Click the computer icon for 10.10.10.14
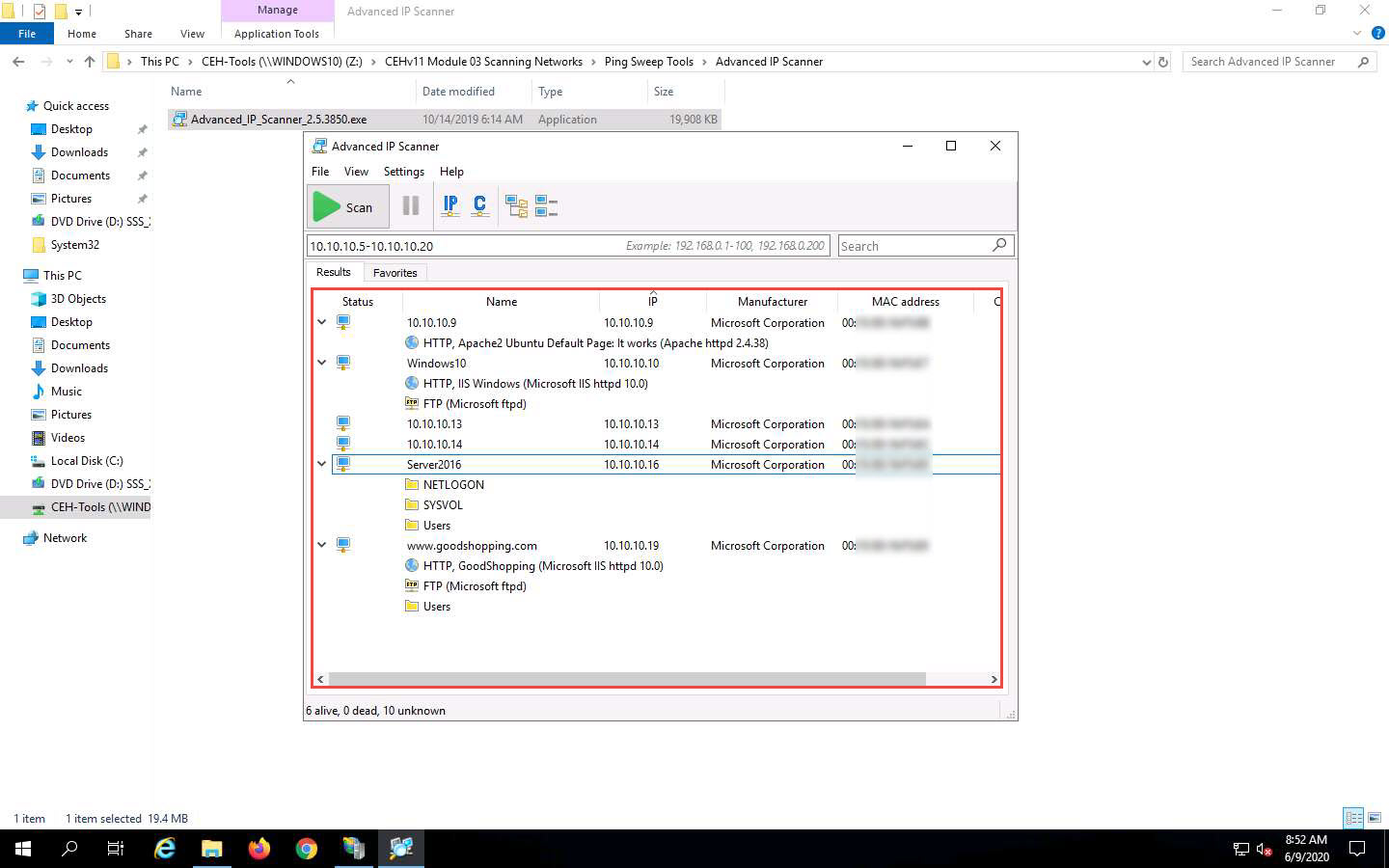The image size is (1389, 868). click(x=342, y=444)
